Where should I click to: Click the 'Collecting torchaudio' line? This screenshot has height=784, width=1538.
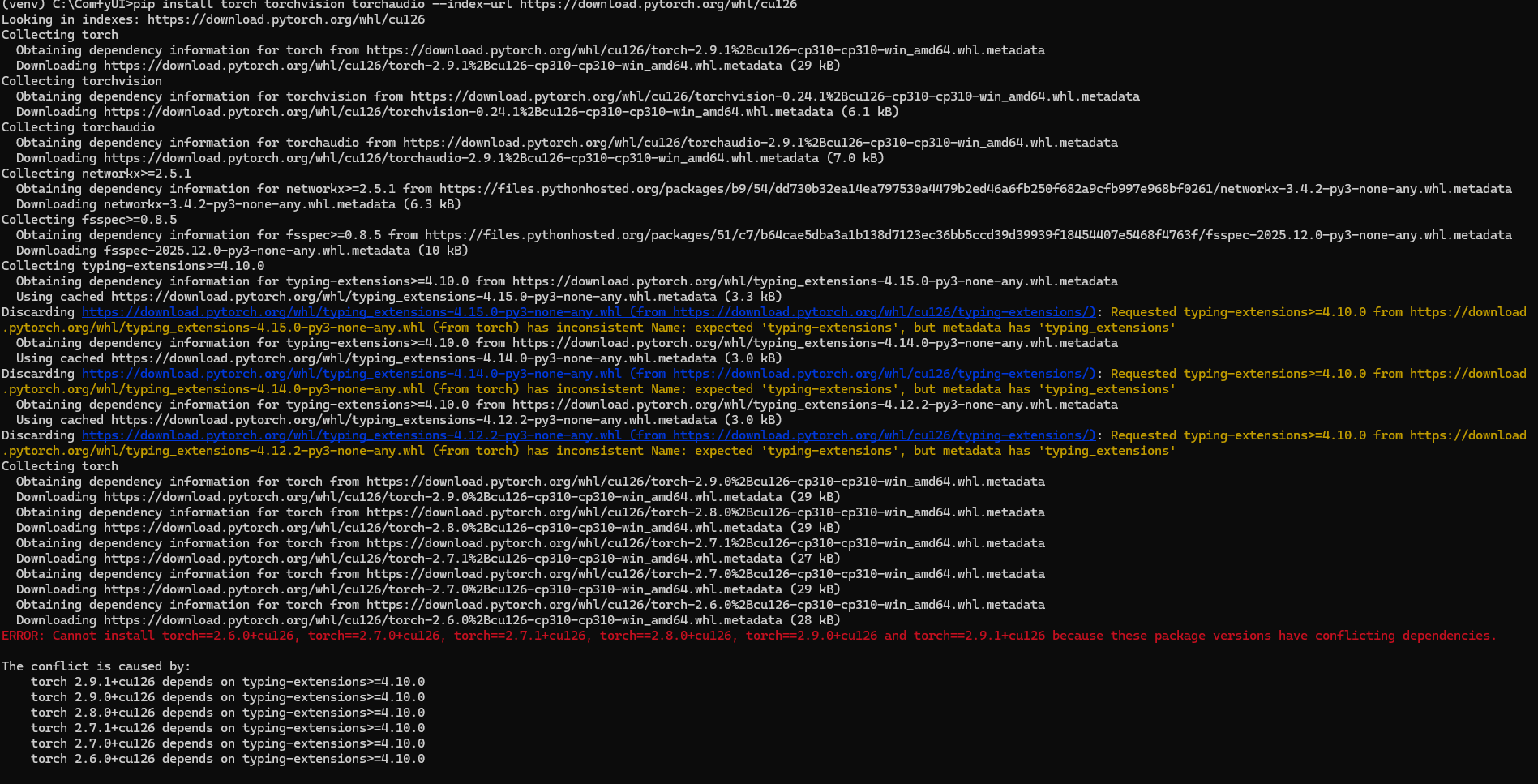pos(78,127)
